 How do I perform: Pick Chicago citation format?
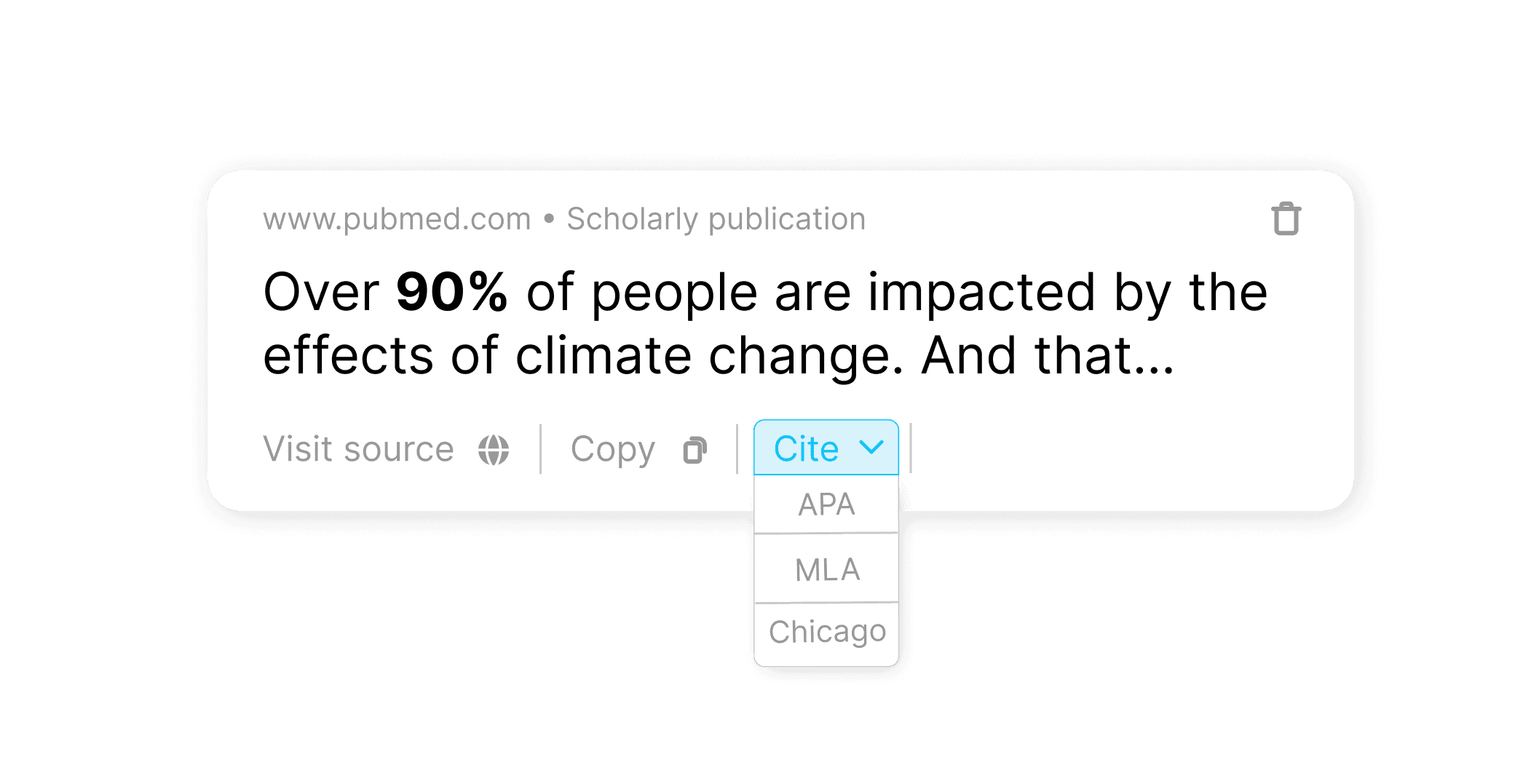point(826,633)
